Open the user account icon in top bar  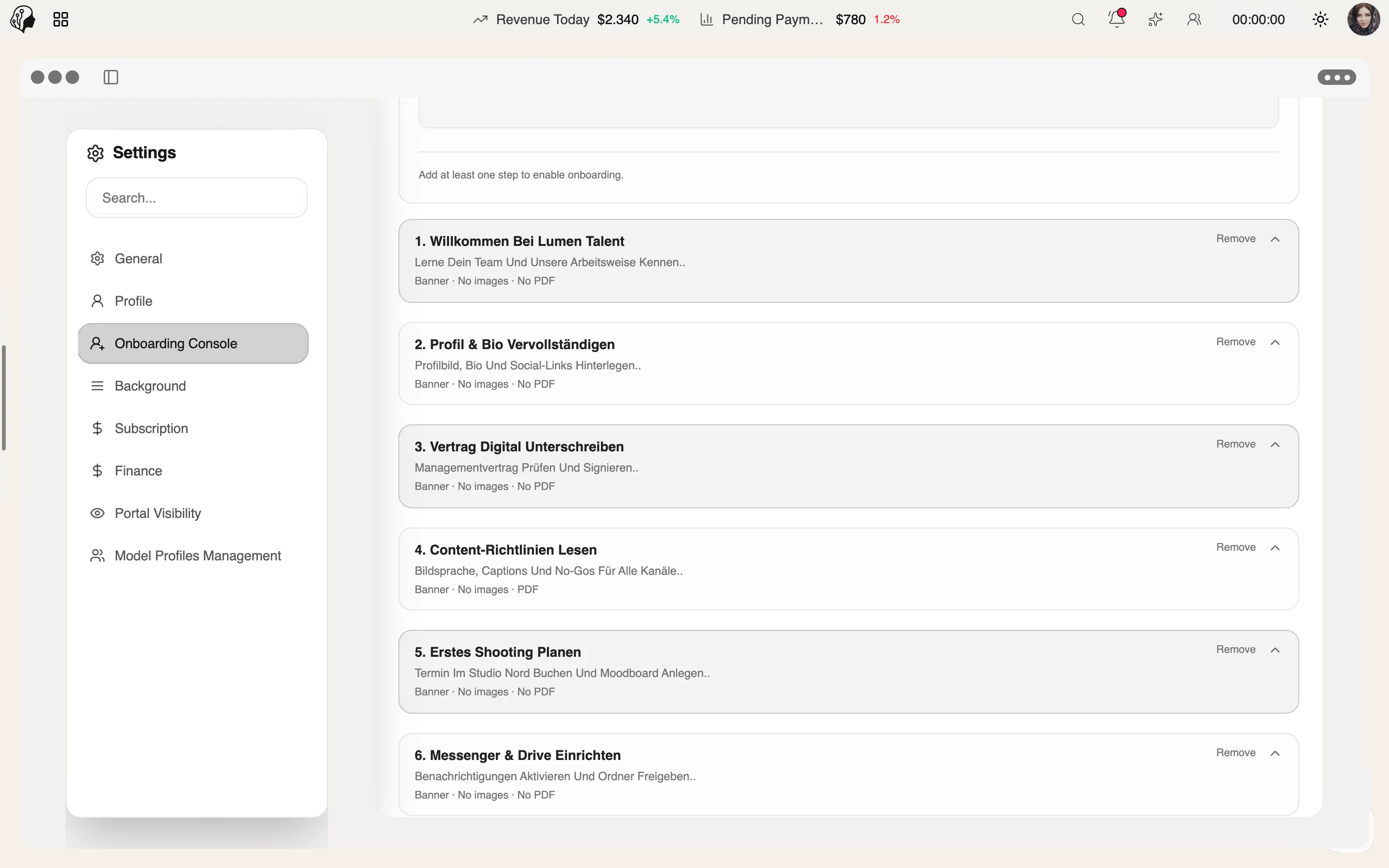coord(1194,19)
